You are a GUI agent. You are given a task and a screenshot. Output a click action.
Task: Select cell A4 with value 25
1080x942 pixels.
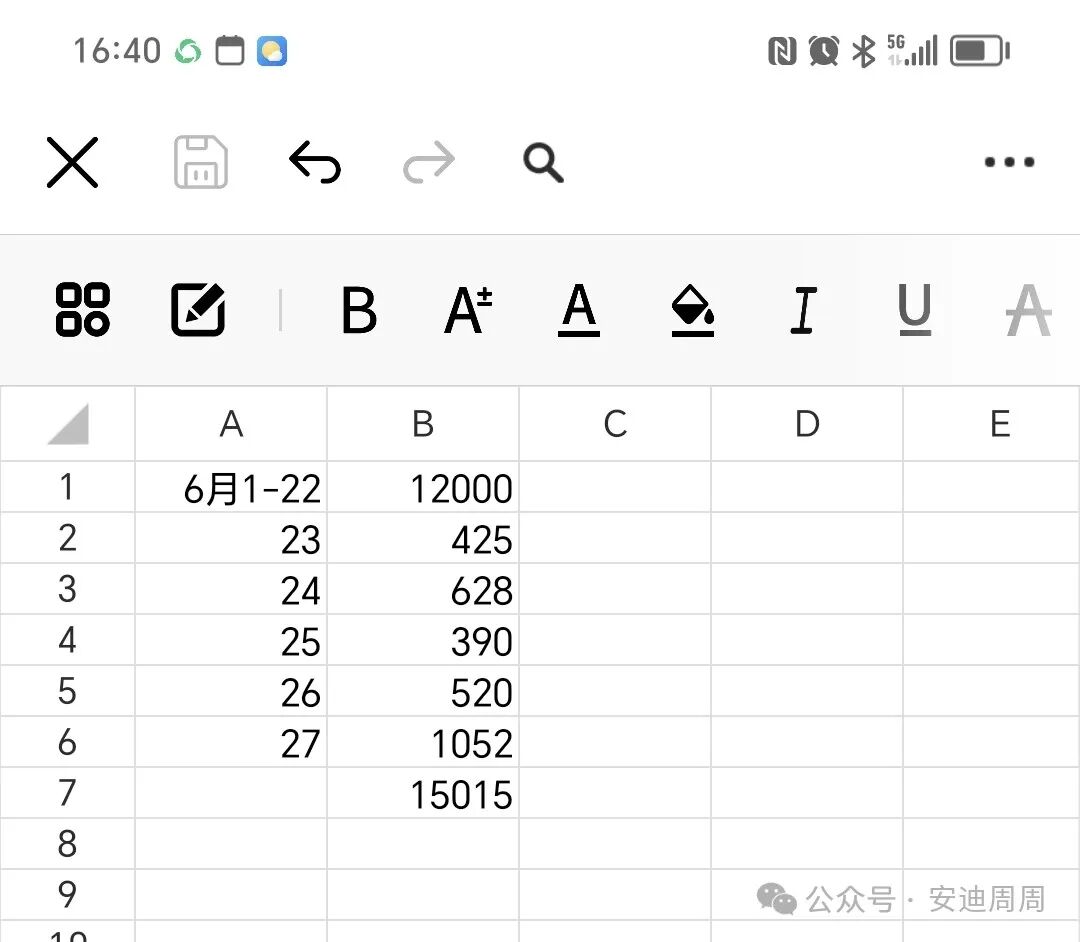coord(231,640)
